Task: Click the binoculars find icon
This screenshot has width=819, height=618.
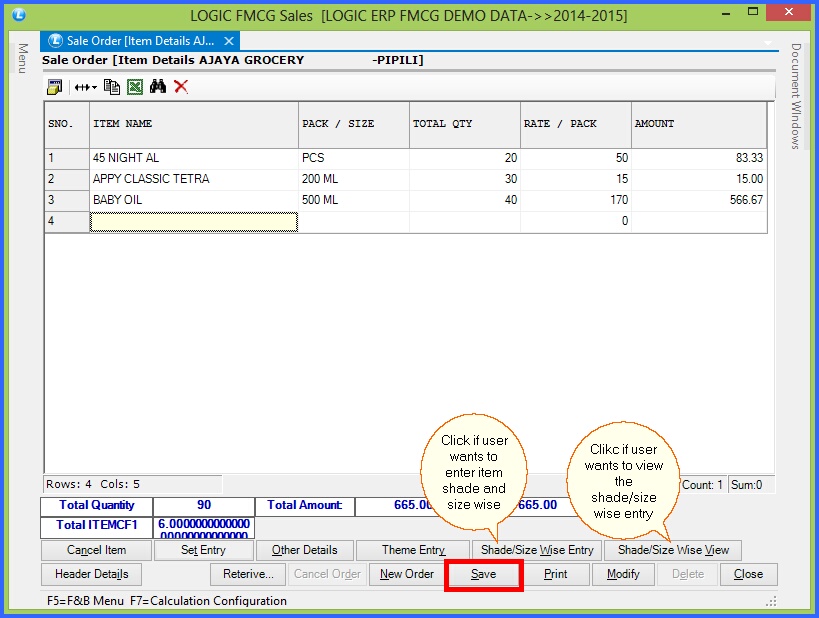Action: [x=158, y=87]
